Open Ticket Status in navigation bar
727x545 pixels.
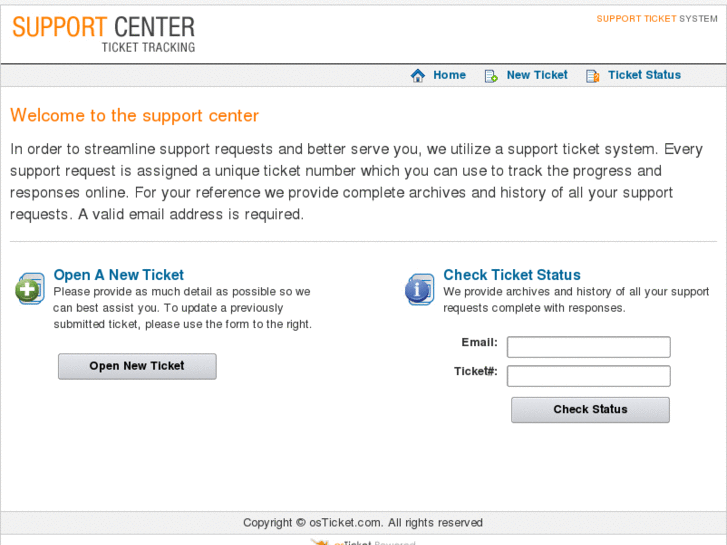click(x=644, y=75)
